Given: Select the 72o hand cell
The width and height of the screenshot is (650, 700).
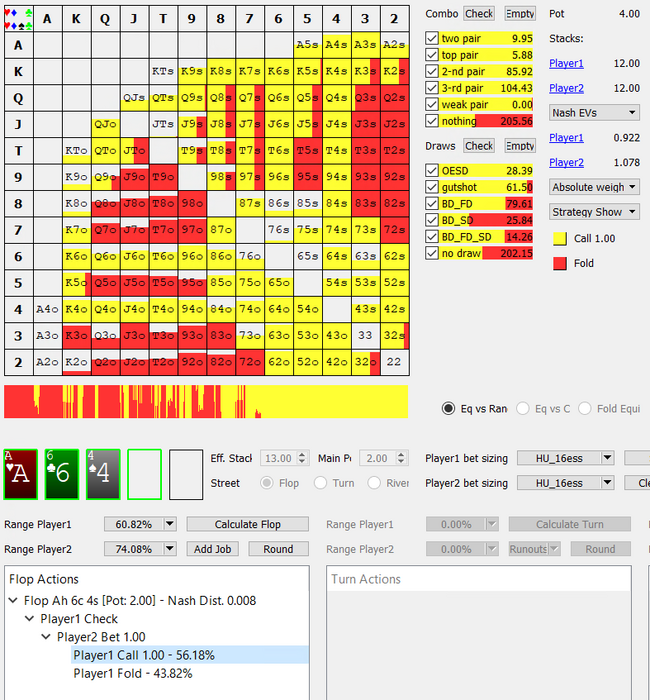Looking at the screenshot, I should [250, 362].
